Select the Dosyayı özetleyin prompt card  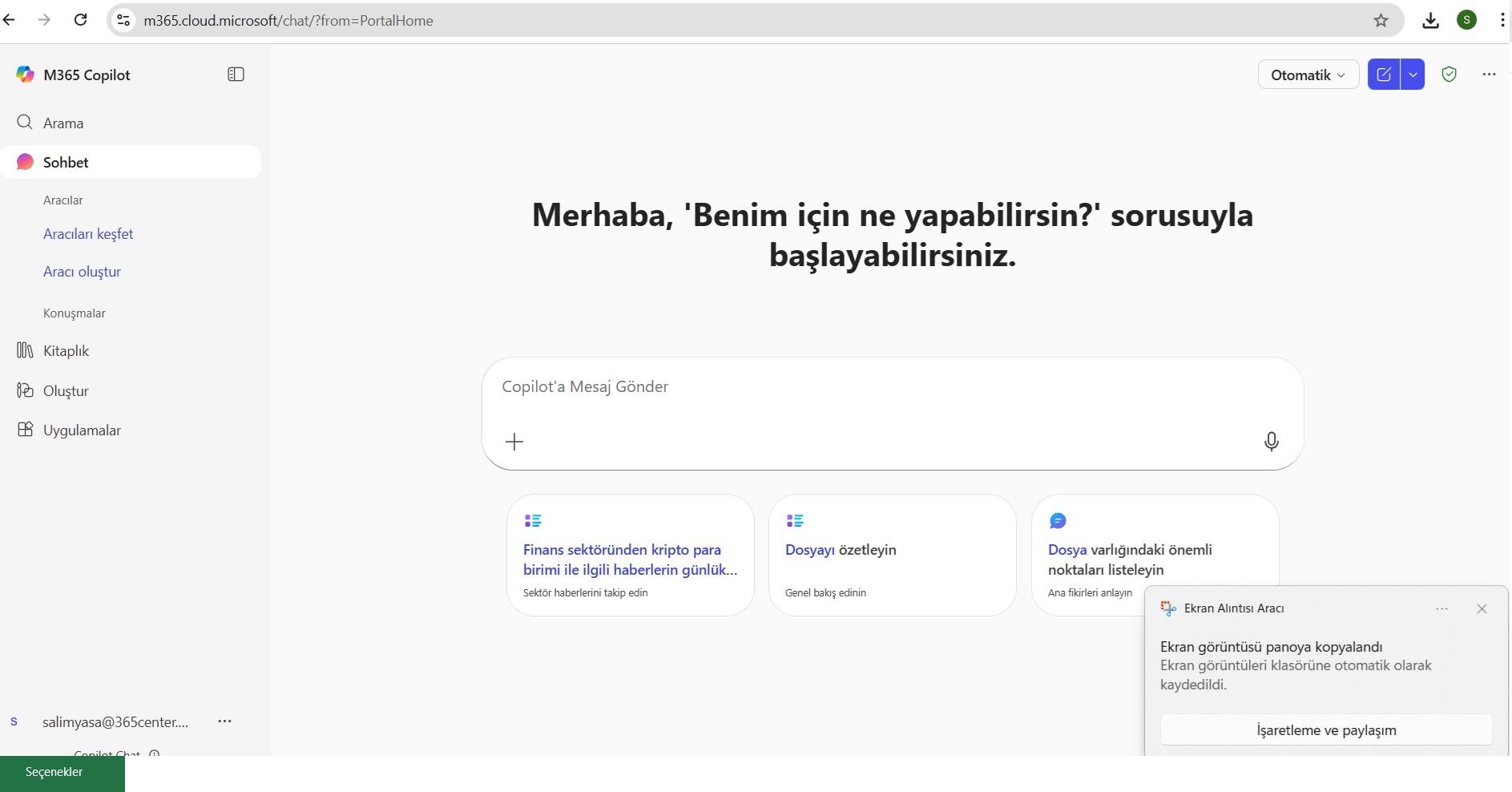point(893,555)
